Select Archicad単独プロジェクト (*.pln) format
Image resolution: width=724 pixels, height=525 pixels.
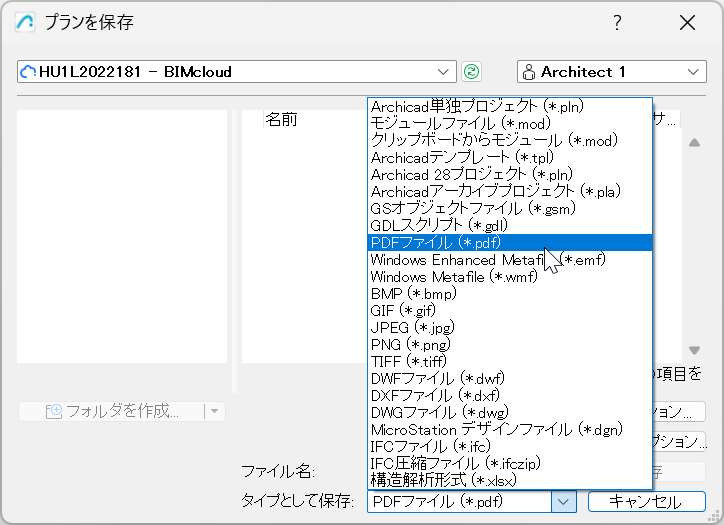510,107
